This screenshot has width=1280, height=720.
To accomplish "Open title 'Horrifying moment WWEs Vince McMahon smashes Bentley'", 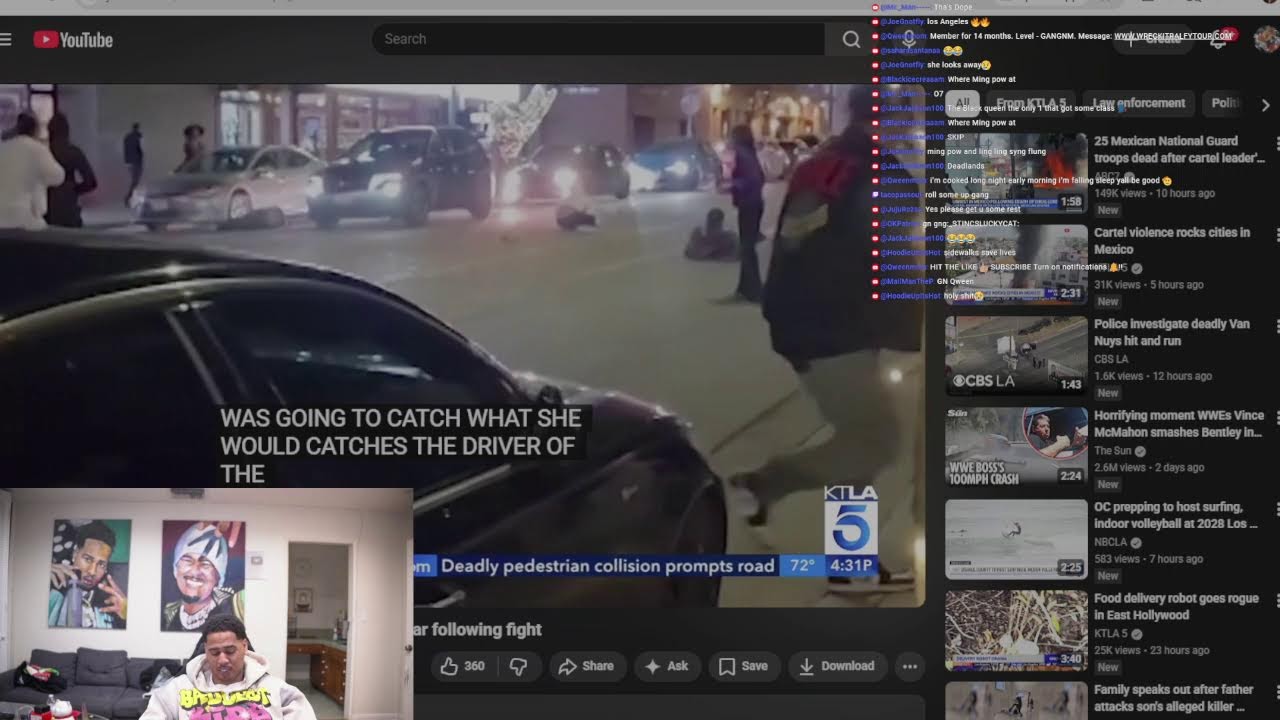I will [x=1179, y=424].
